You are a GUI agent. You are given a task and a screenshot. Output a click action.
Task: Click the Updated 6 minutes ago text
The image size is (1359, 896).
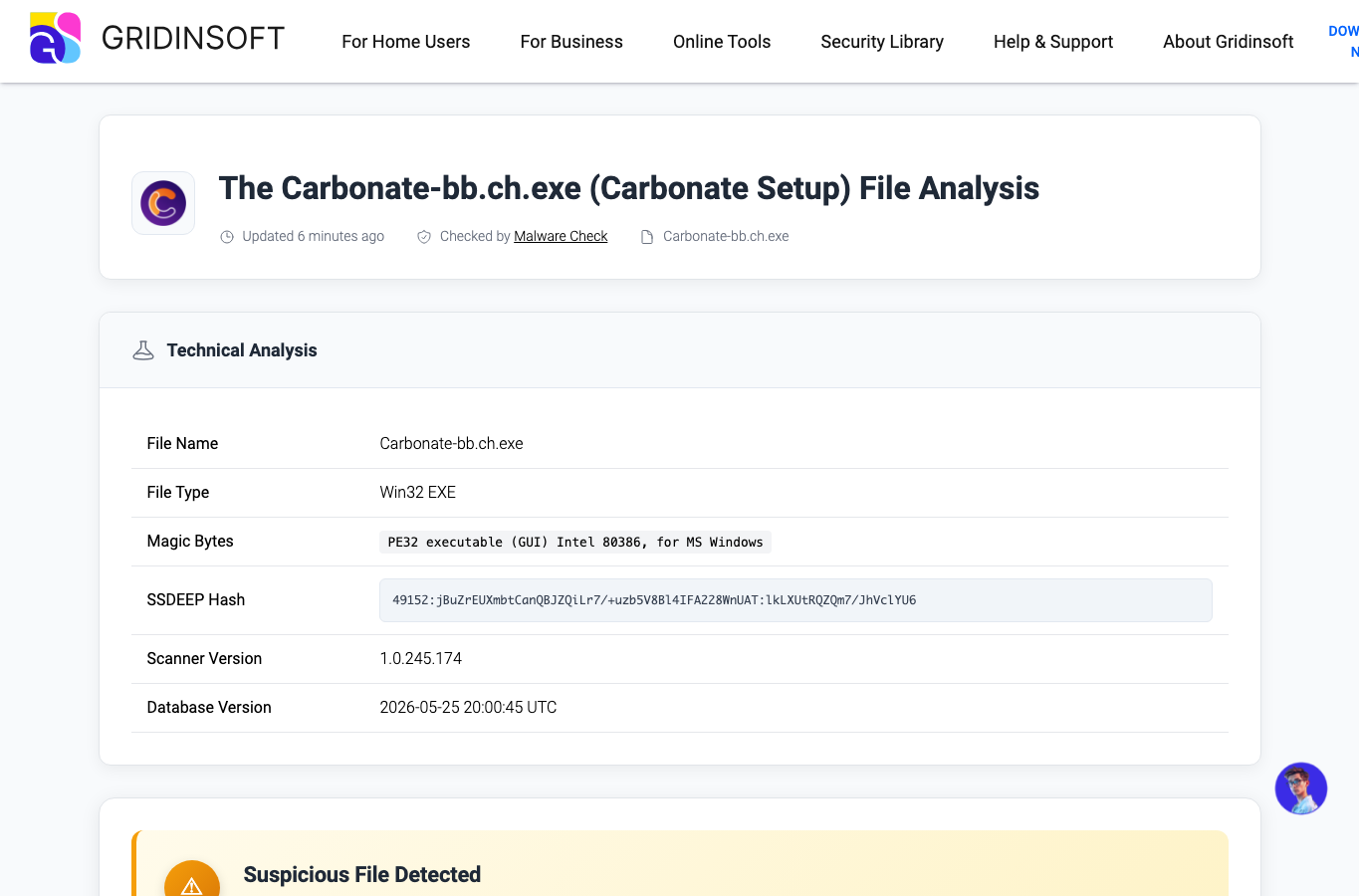pos(313,236)
